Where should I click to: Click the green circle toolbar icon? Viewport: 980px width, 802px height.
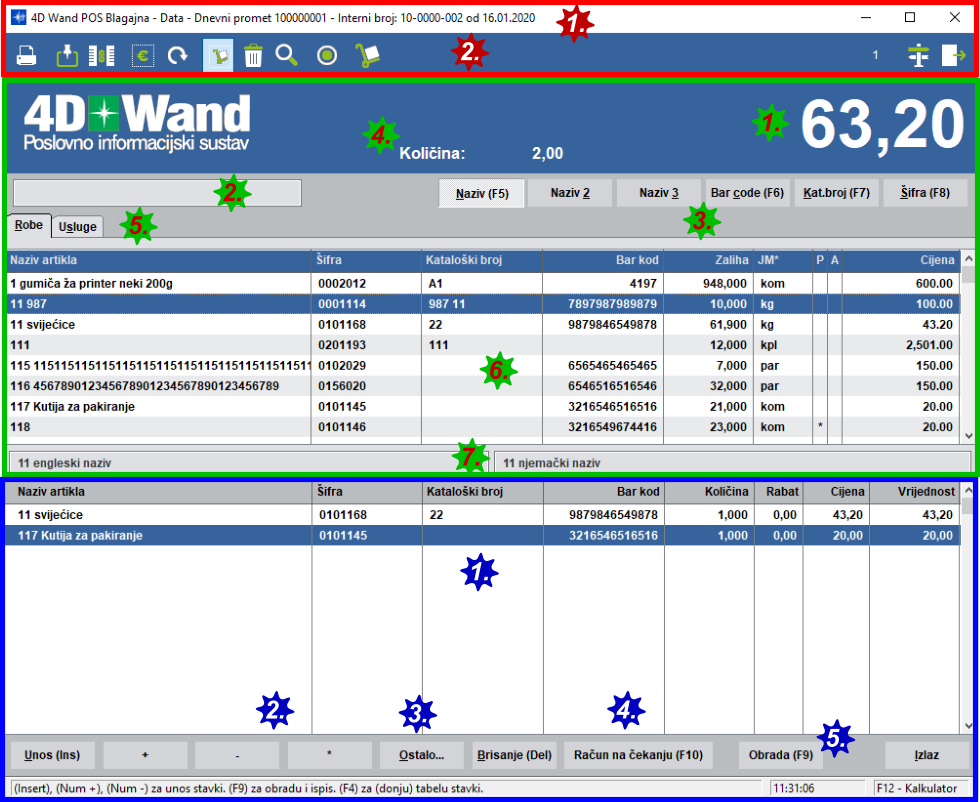327,56
